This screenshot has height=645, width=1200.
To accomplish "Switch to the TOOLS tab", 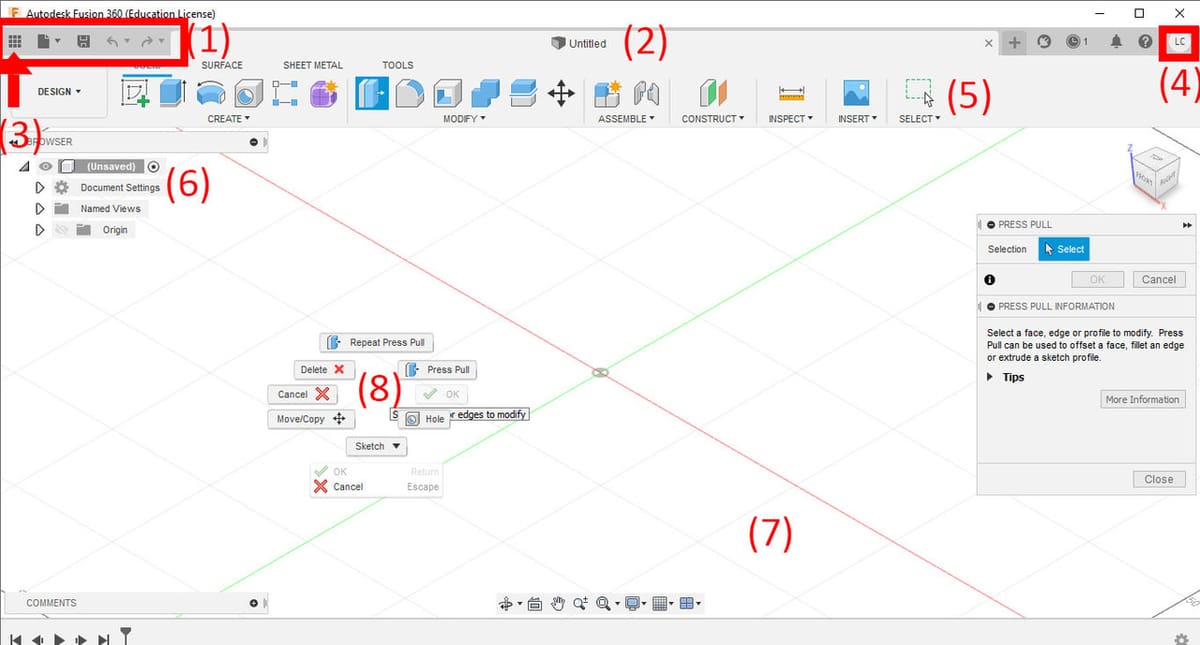I will (x=398, y=65).
